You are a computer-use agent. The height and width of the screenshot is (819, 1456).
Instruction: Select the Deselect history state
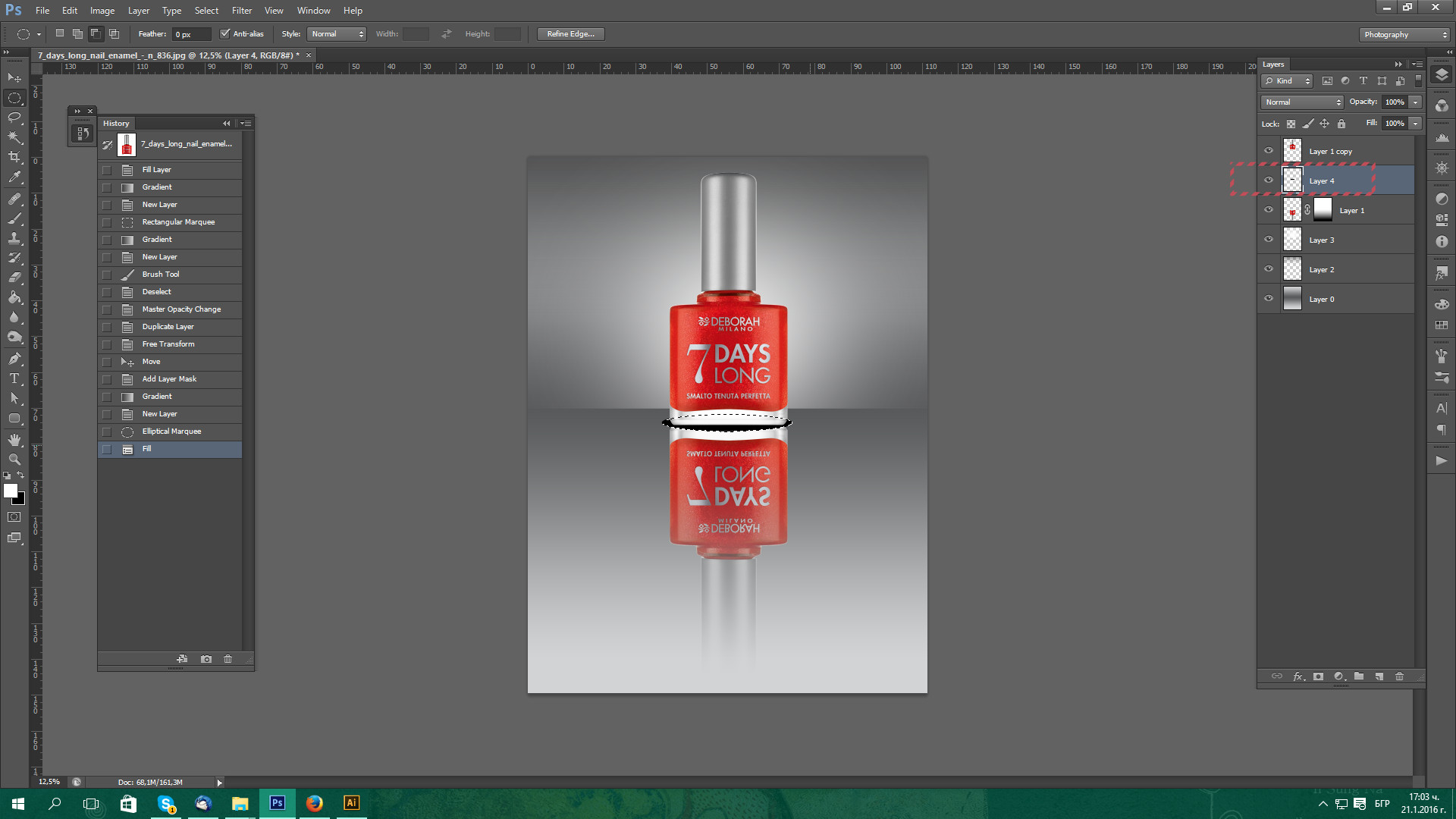tap(170, 292)
